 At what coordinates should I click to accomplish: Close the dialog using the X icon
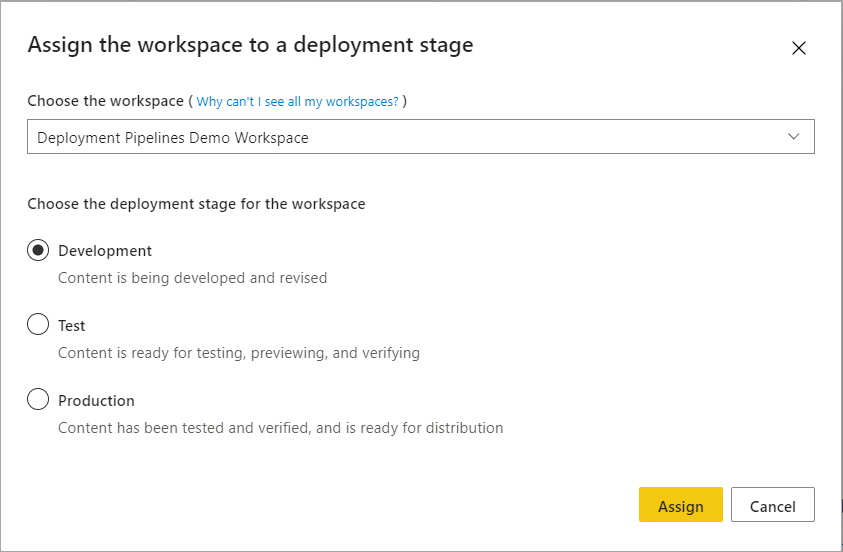tap(798, 48)
